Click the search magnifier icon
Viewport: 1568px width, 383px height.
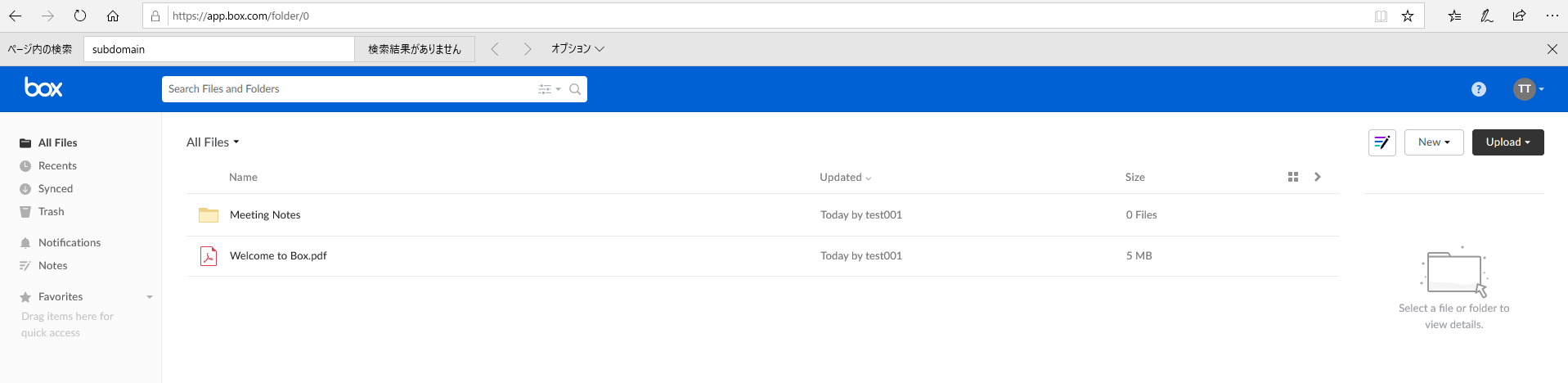tap(575, 89)
